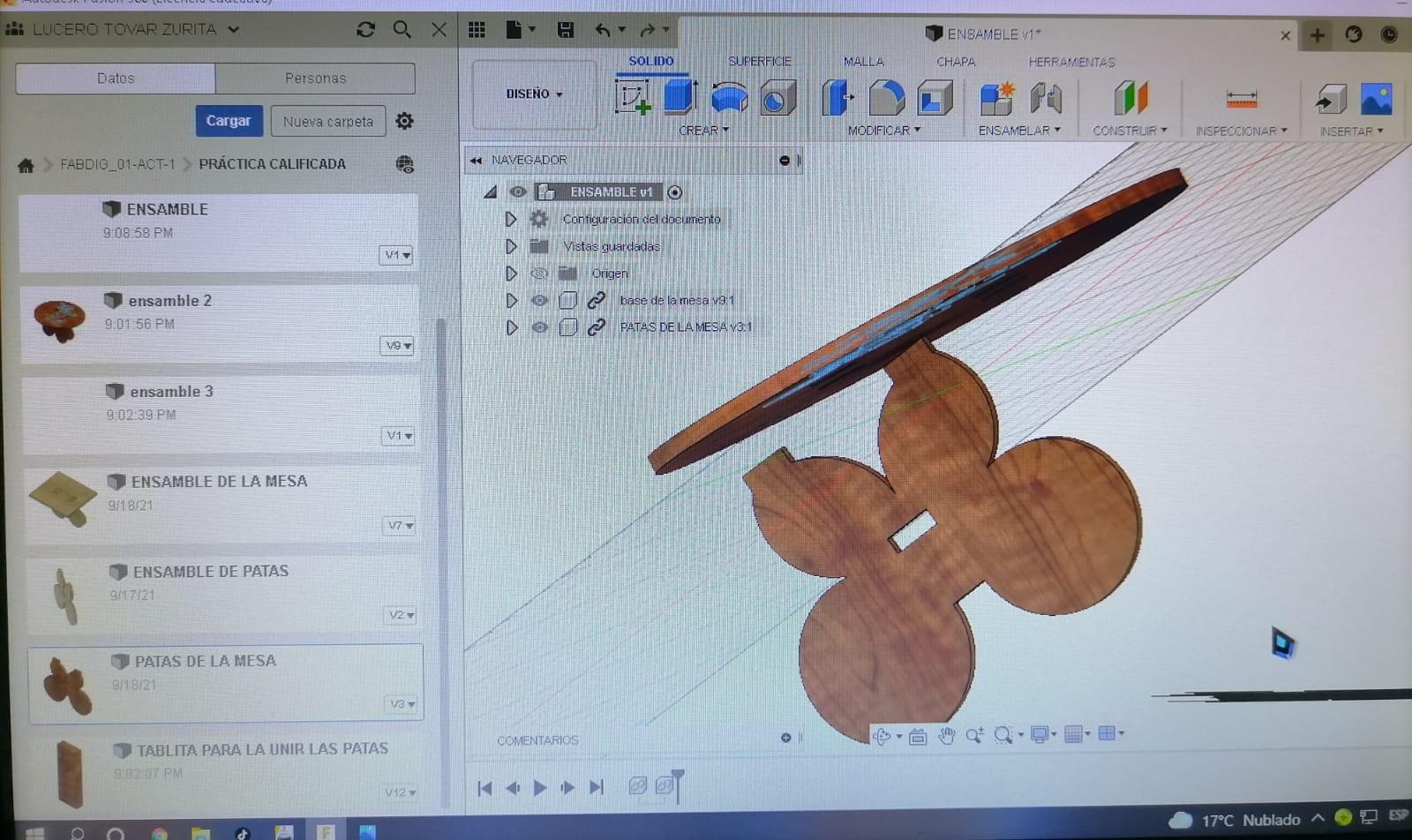Jump to timeline start
1412x840 pixels.
pyautogui.click(x=484, y=788)
